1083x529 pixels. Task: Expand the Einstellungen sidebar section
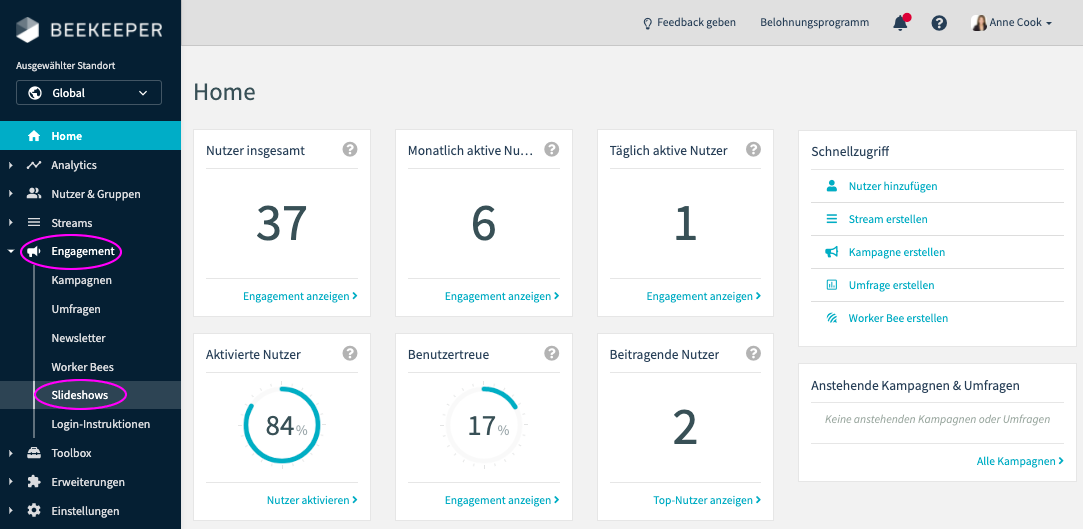pyautogui.click(x=85, y=511)
